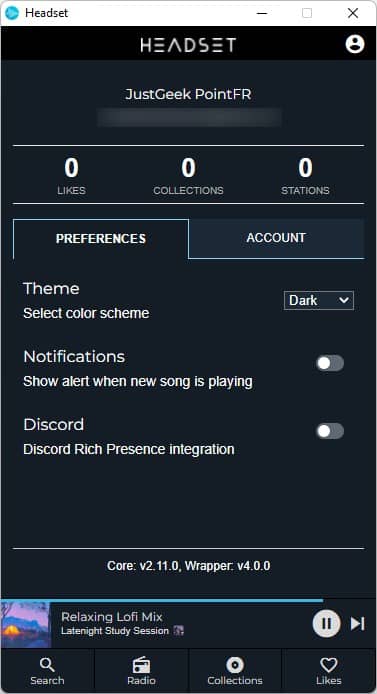Click the HEADSET logo in header
Viewport: 377px width, 694px height.
click(x=188, y=45)
